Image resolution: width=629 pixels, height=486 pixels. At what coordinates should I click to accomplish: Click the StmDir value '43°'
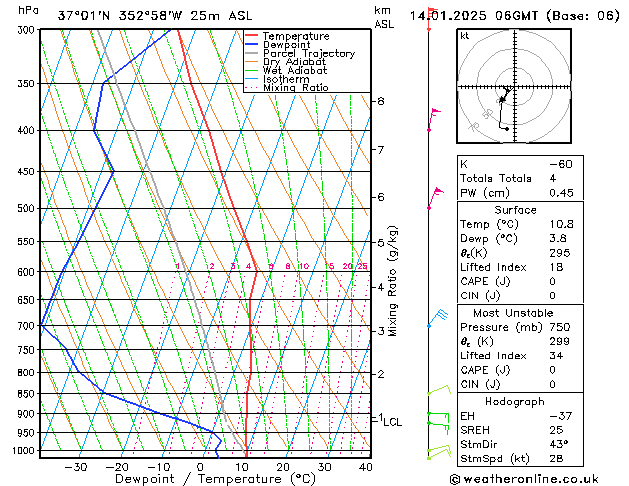558,445
